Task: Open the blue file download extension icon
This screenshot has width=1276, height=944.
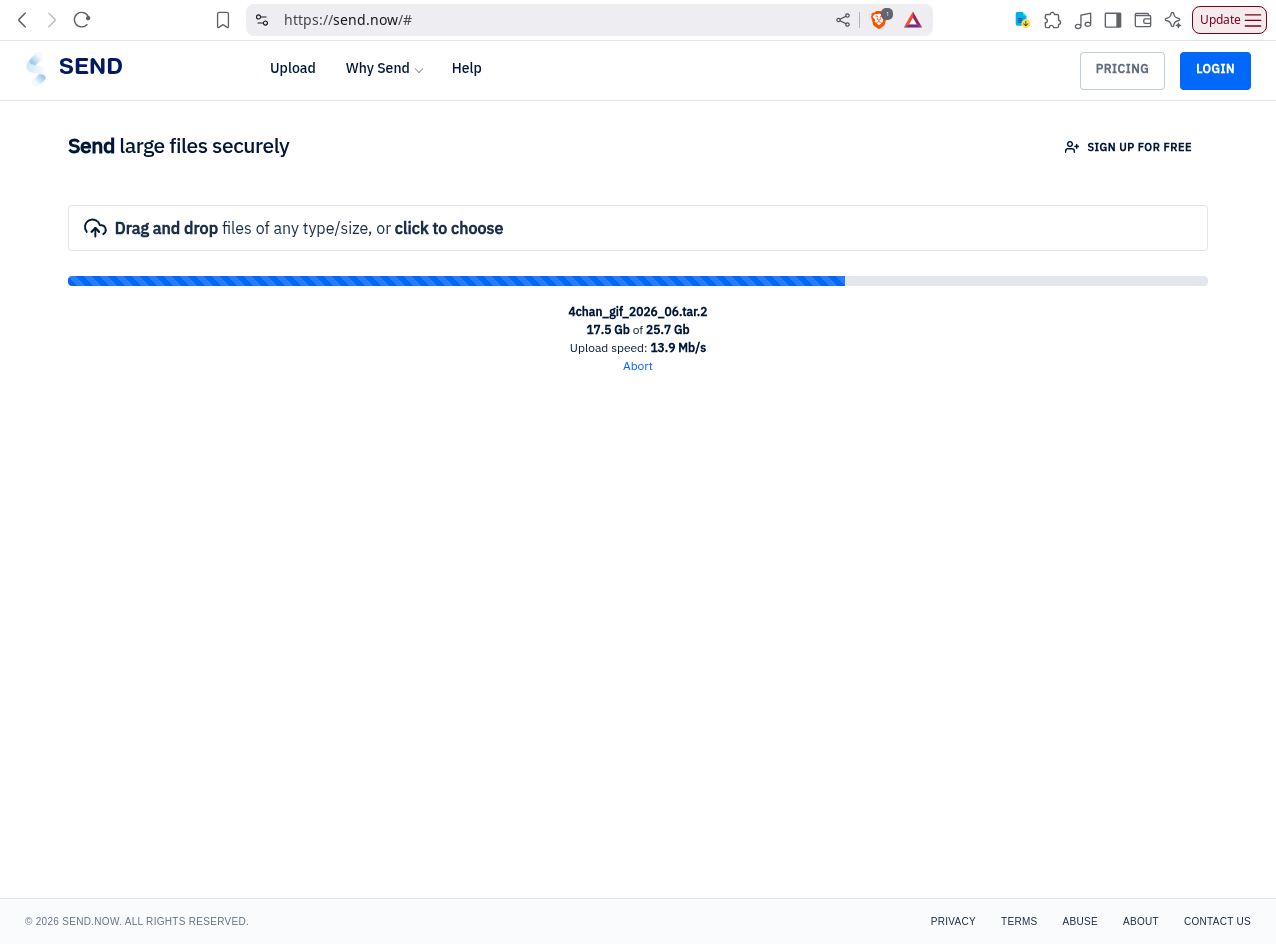Action: tap(1022, 20)
